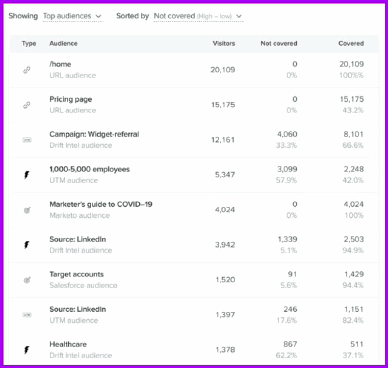Open the Pricing page audience
This screenshot has width=388, height=368.
(x=71, y=99)
